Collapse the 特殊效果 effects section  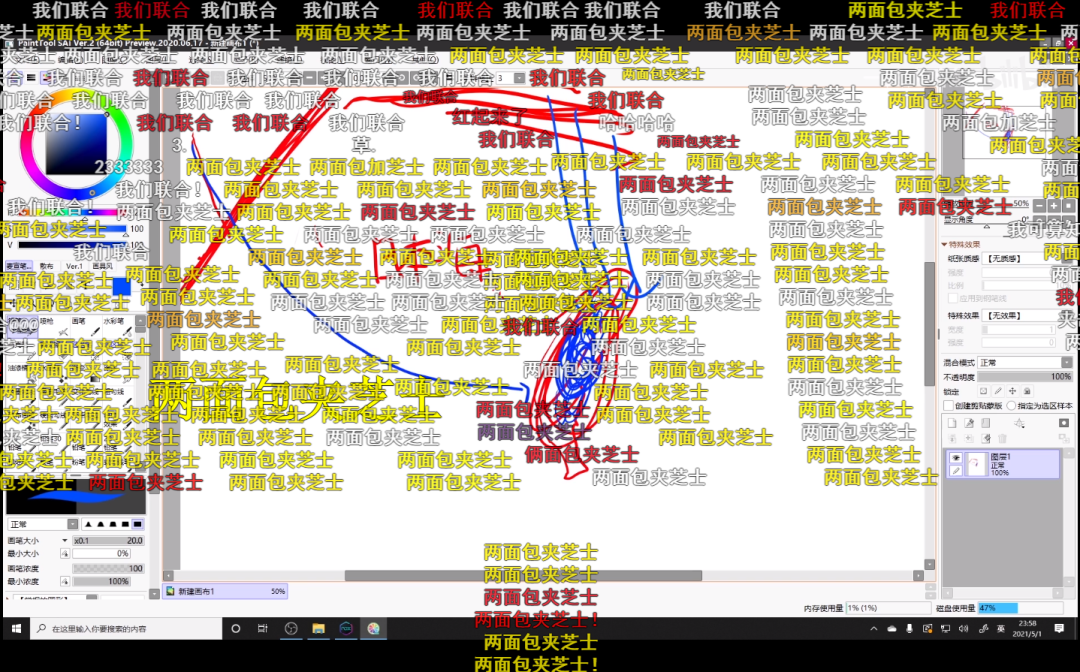coord(944,244)
